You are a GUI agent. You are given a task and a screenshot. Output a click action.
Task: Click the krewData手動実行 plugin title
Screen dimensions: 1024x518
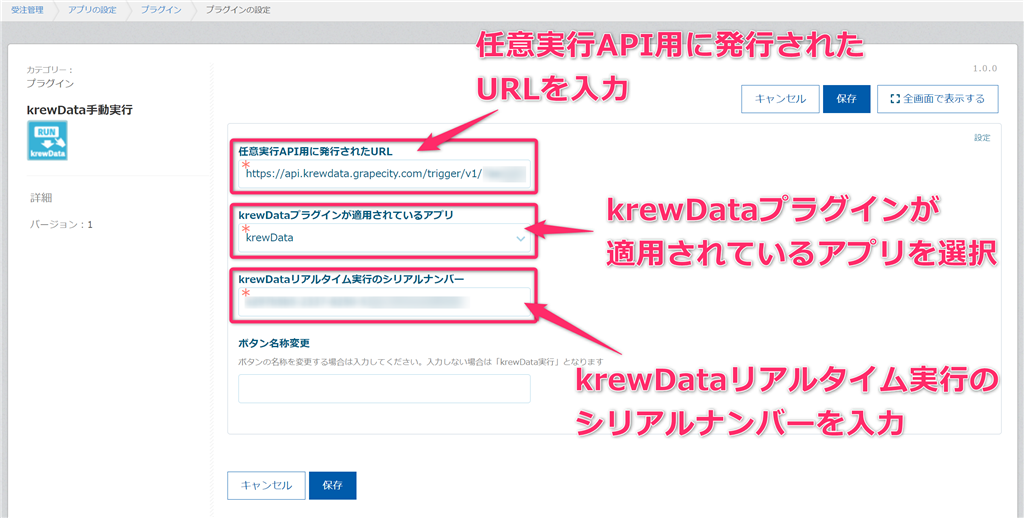(x=80, y=110)
